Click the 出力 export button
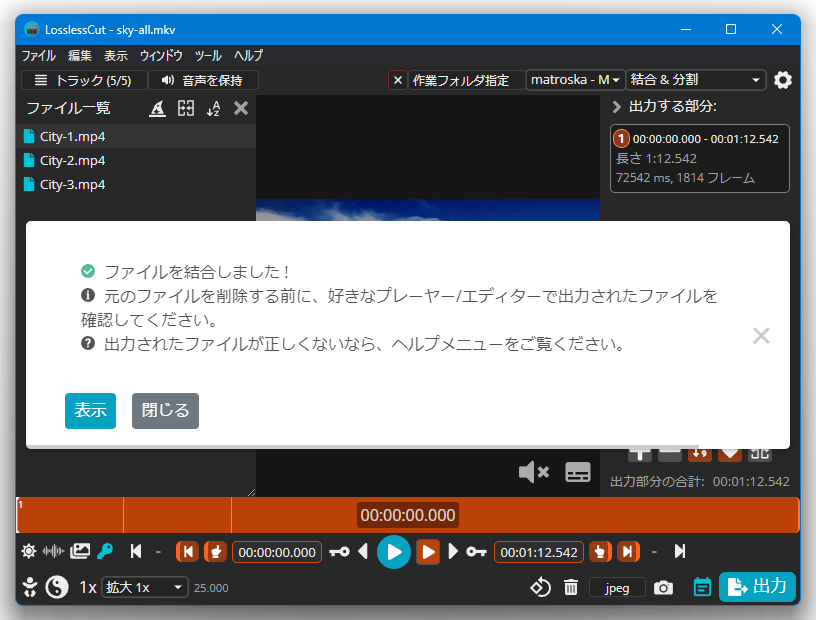 (x=757, y=587)
